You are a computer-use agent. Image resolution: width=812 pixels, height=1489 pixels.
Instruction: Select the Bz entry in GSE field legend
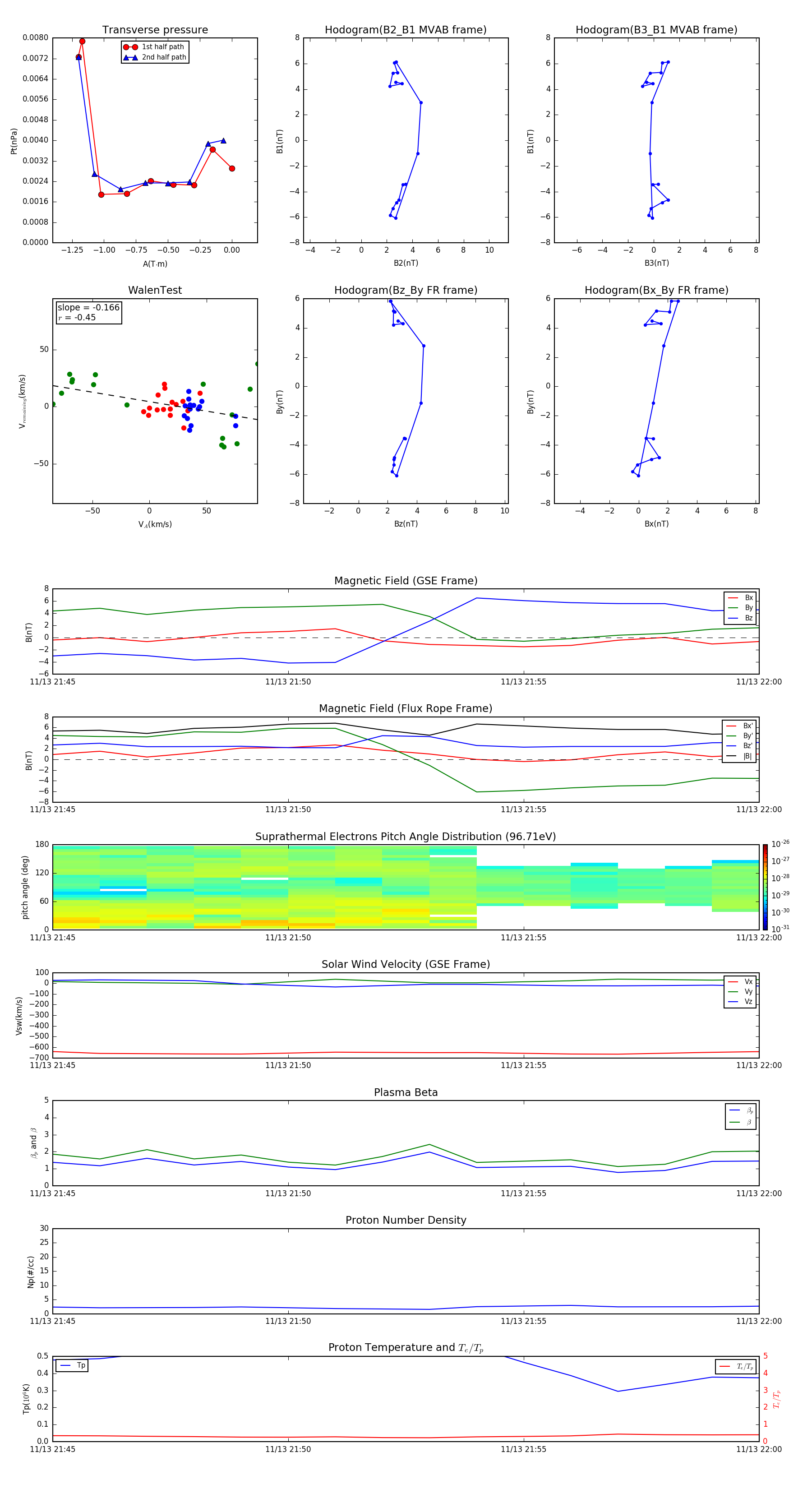740,618
